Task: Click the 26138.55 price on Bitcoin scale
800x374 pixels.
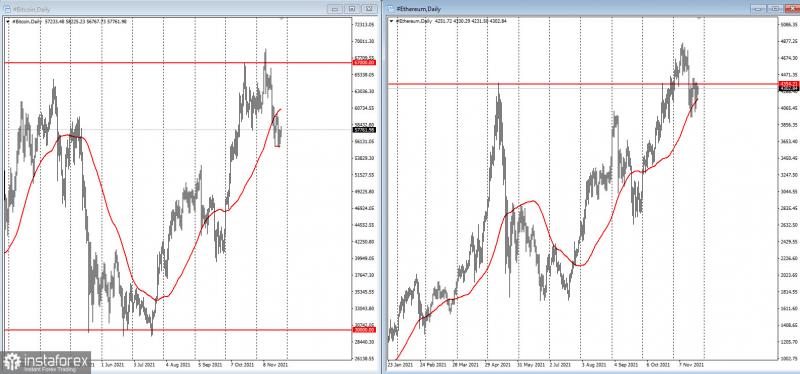Action: click(364, 359)
